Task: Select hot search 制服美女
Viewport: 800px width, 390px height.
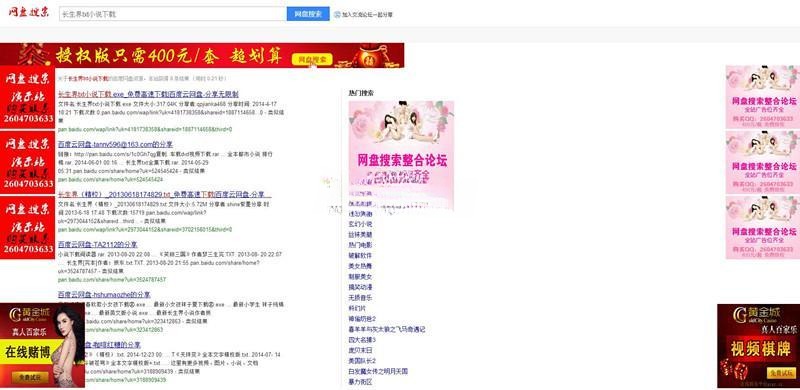Action: coord(360,277)
